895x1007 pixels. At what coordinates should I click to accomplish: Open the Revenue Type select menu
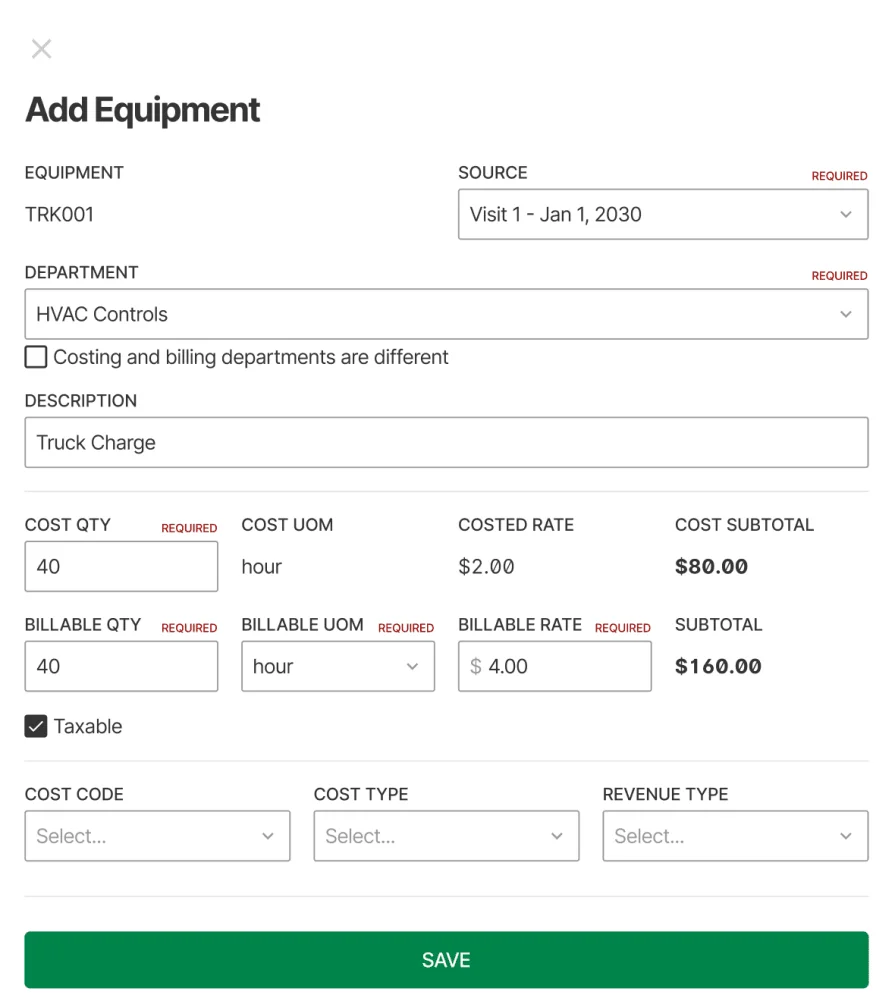point(735,835)
